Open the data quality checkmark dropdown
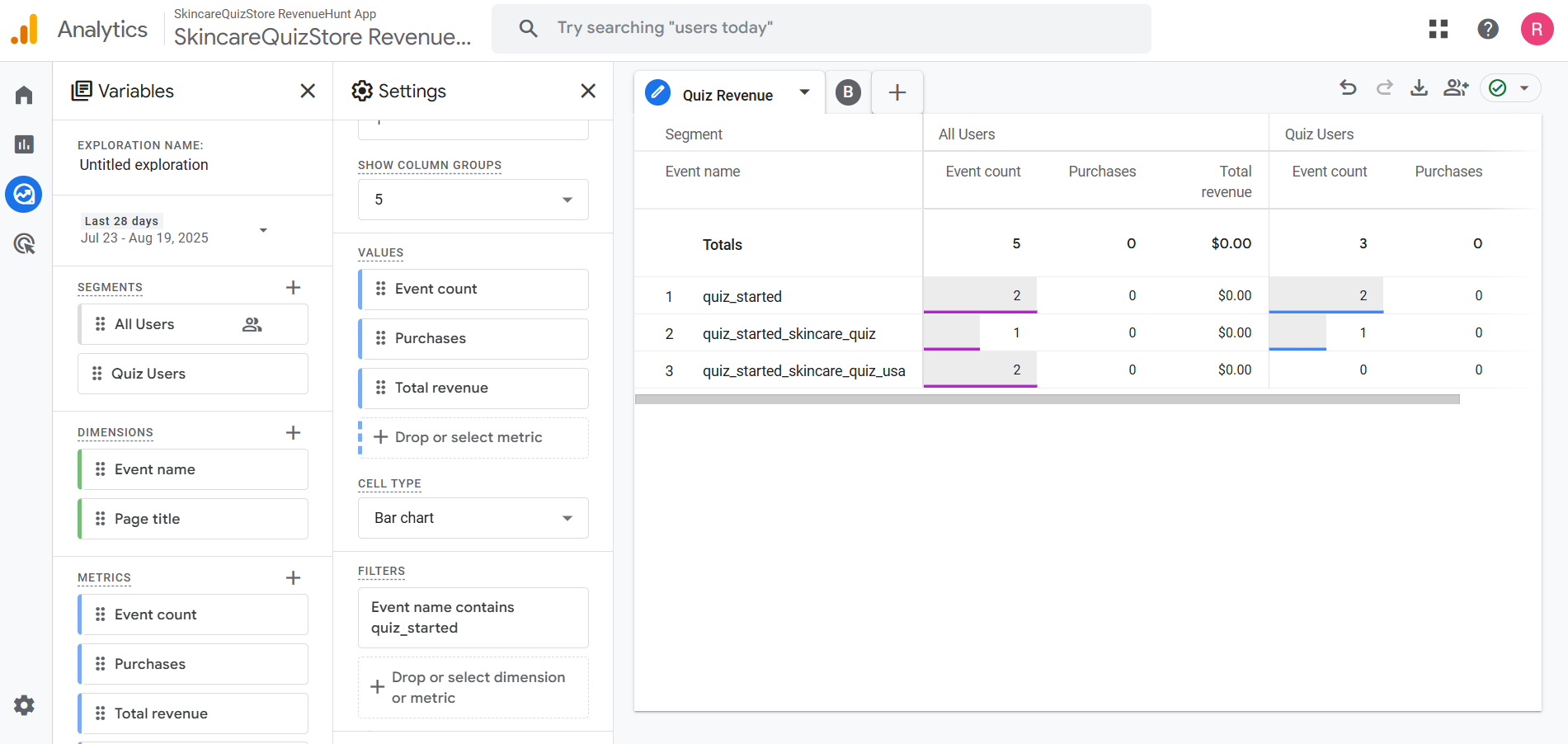Image resolution: width=1568 pixels, height=744 pixels. 1510,88
